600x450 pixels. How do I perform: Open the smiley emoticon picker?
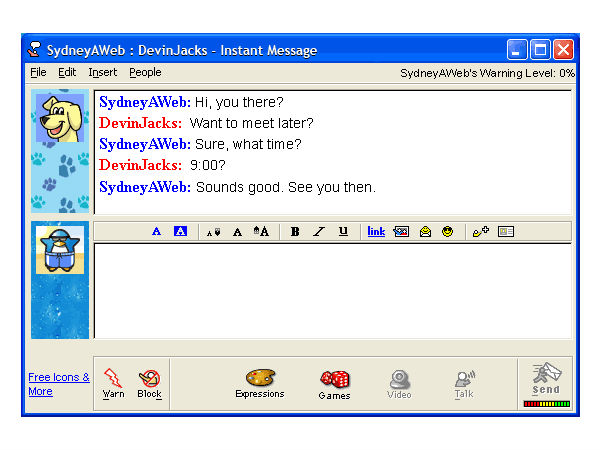coord(447,231)
